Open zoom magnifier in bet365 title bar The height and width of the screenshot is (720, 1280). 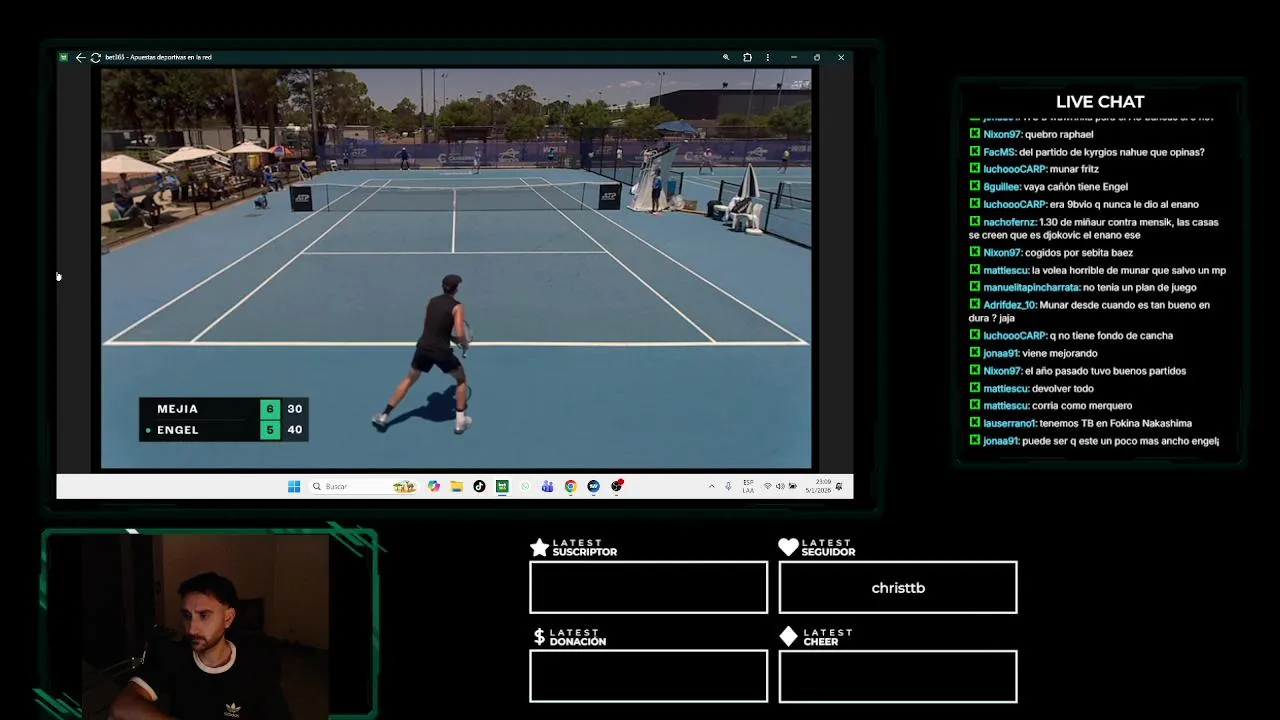pyautogui.click(x=726, y=57)
